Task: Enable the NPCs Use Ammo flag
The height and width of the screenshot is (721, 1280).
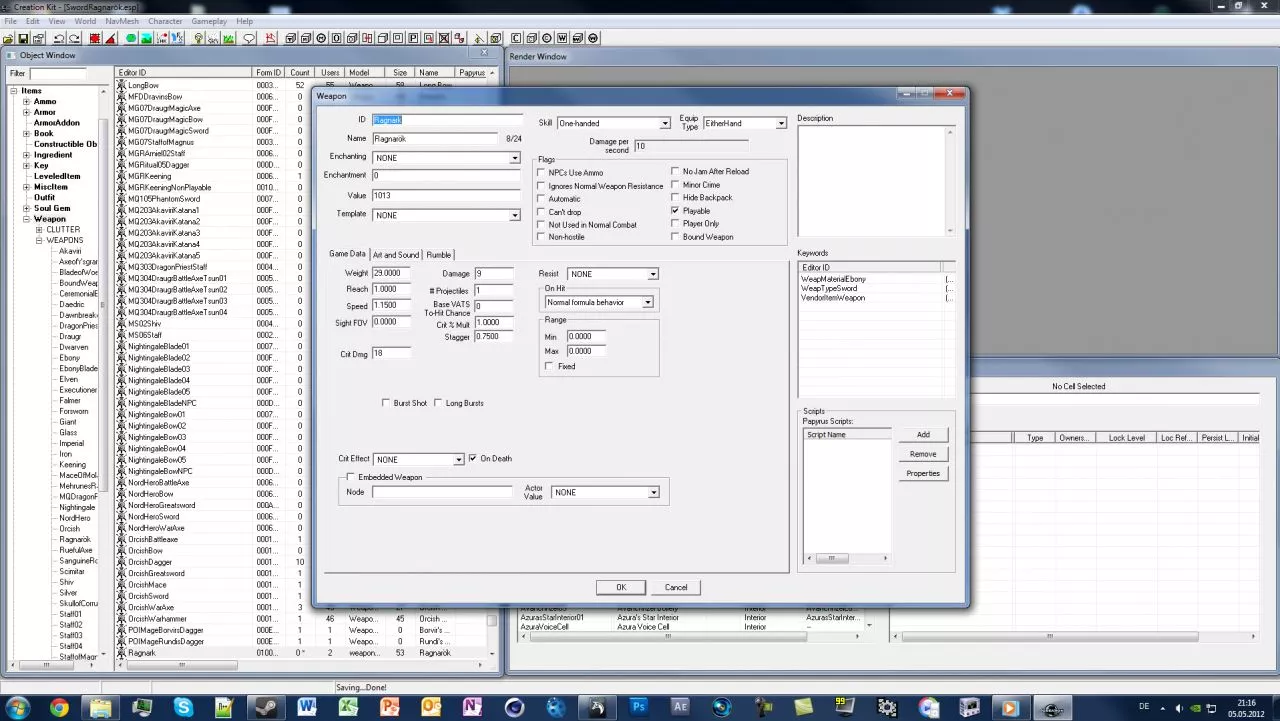Action: click(x=541, y=173)
